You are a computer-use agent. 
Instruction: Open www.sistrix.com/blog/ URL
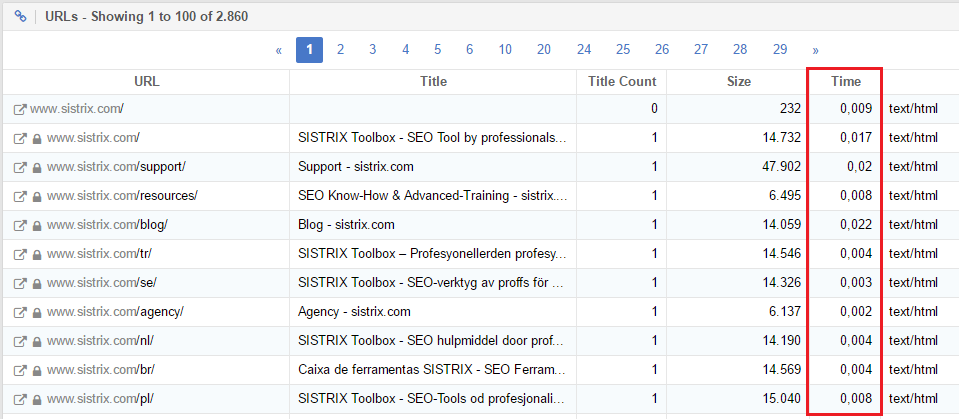107,225
